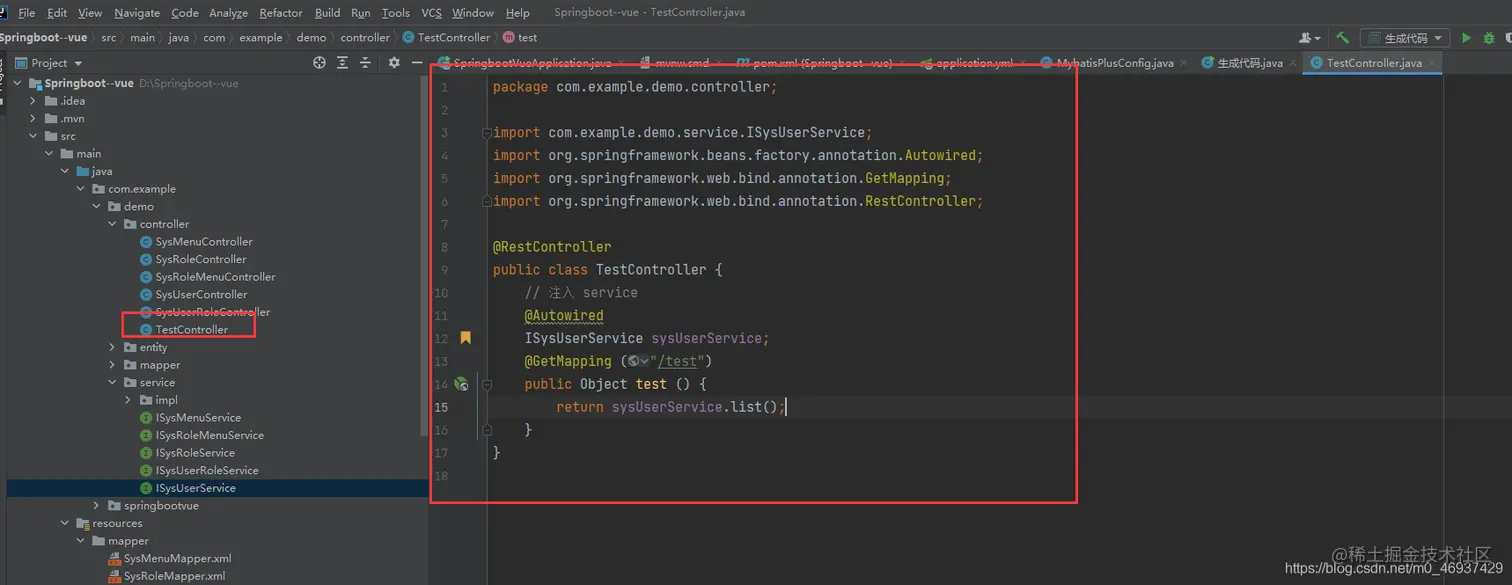This screenshot has width=1512, height=585.
Task: Click sysUserService.list() call on line 15
Action: pyautogui.click(x=695, y=407)
